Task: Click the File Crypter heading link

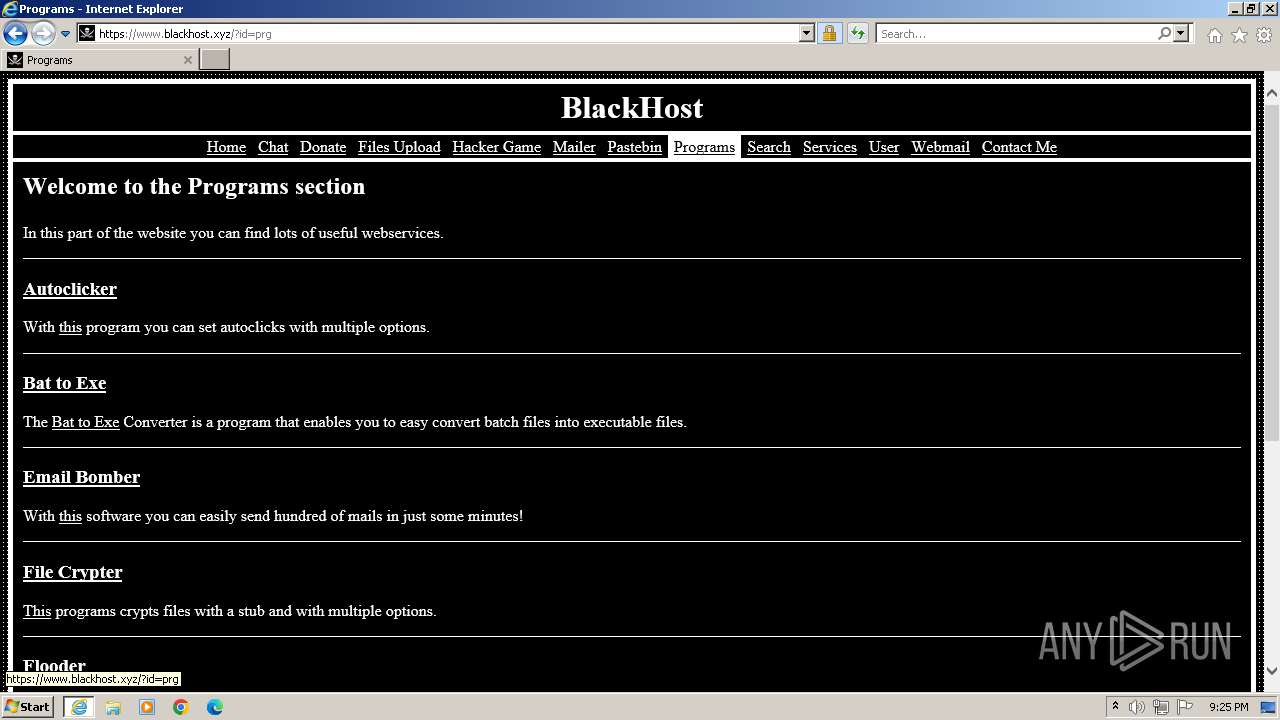Action: coord(72,572)
